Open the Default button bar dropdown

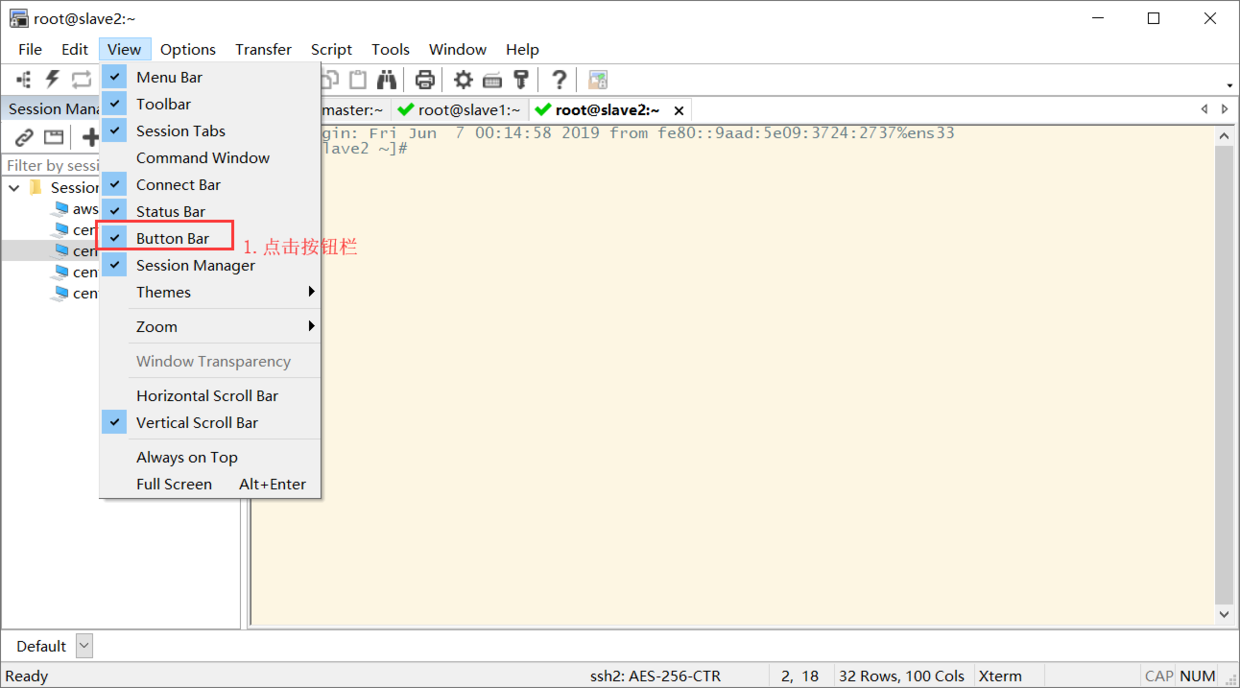tap(84, 646)
